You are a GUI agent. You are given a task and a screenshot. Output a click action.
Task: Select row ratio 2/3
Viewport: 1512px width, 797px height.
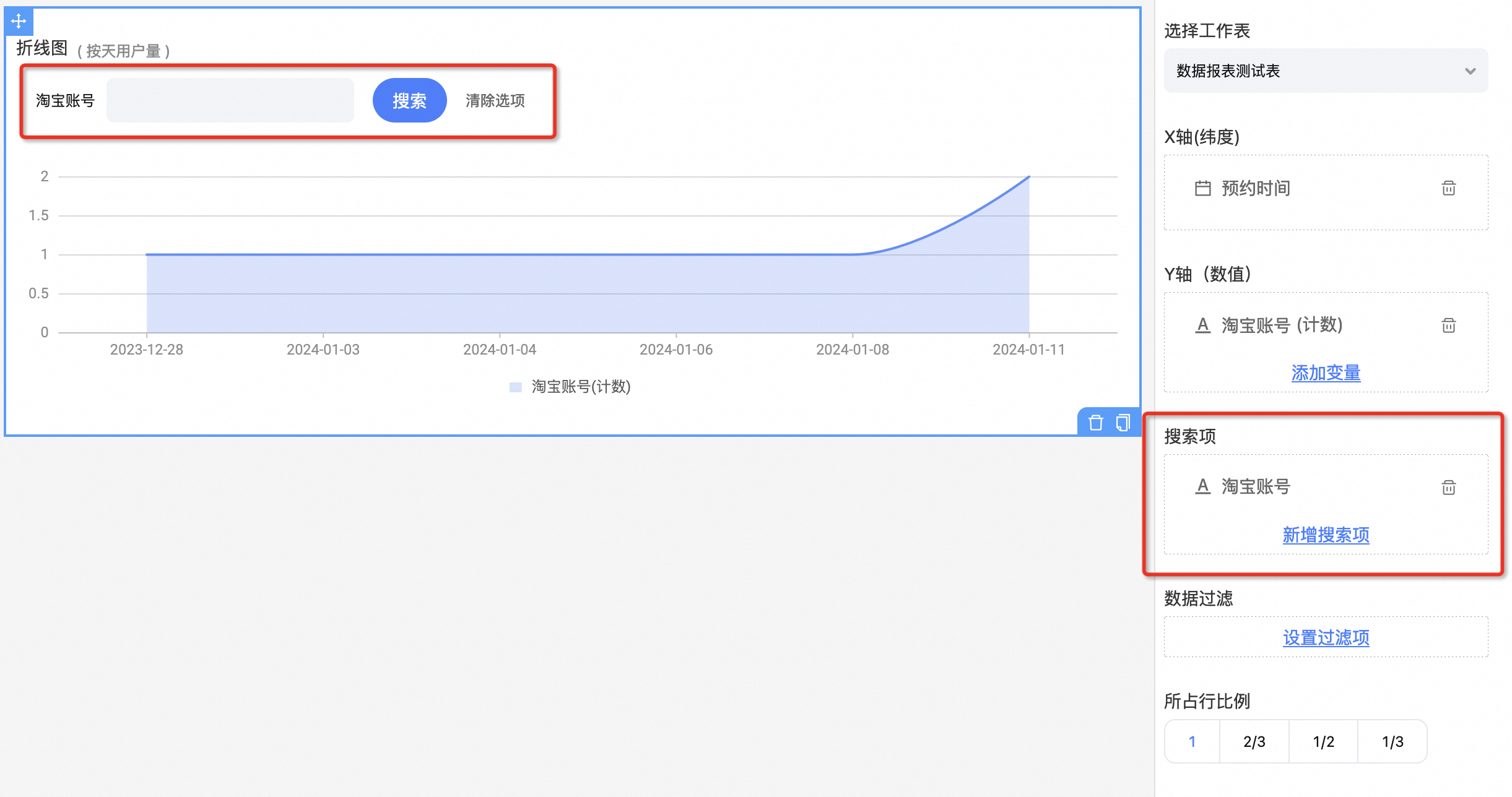click(x=1254, y=741)
